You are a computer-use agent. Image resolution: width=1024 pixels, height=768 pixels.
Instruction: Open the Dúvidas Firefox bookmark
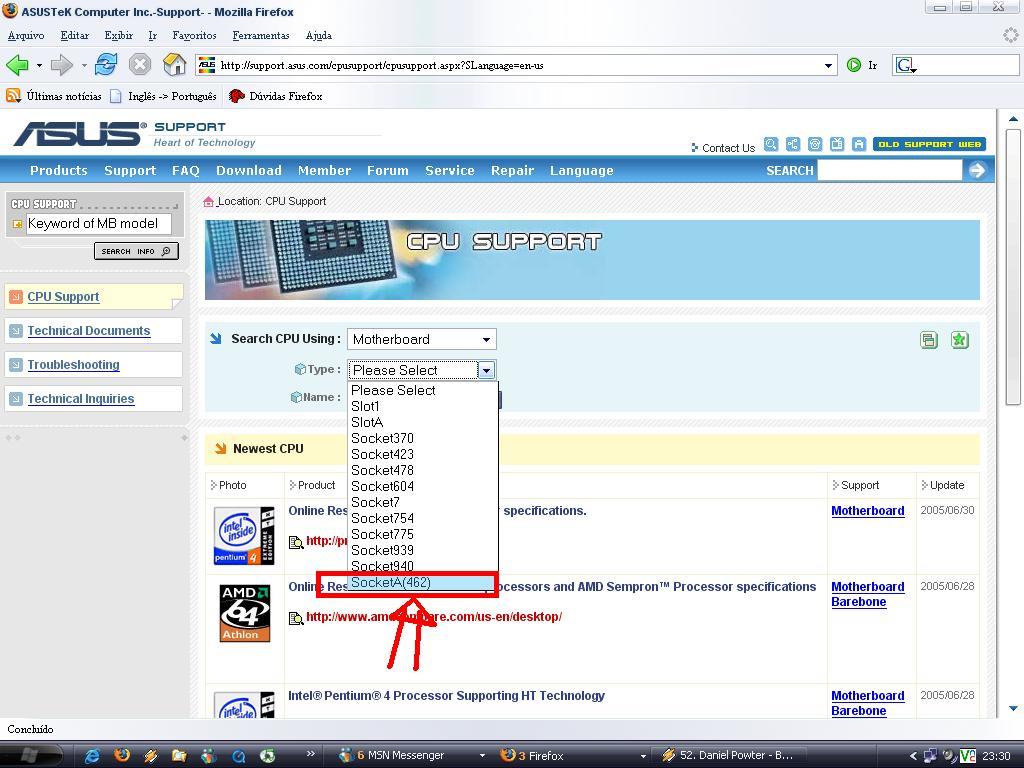tap(276, 96)
